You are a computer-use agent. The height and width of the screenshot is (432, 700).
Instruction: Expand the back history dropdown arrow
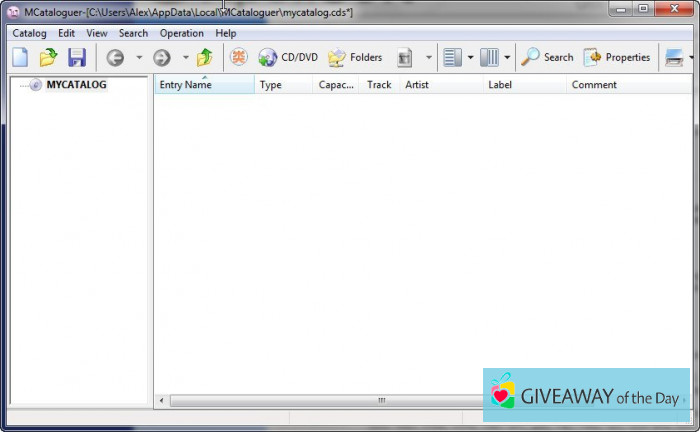click(139, 58)
